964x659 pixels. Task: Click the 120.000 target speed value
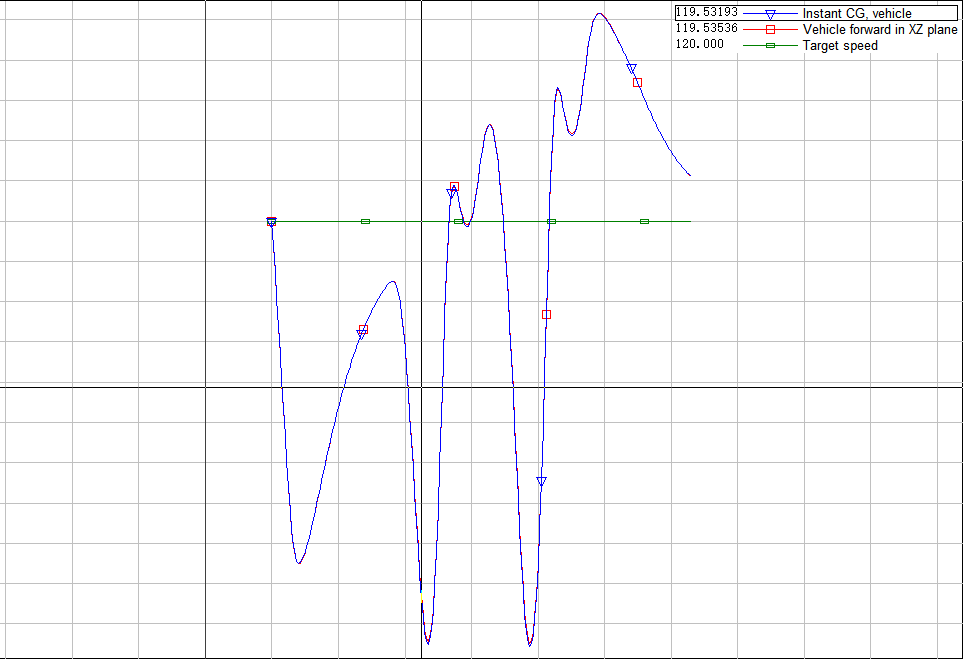tap(700, 45)
